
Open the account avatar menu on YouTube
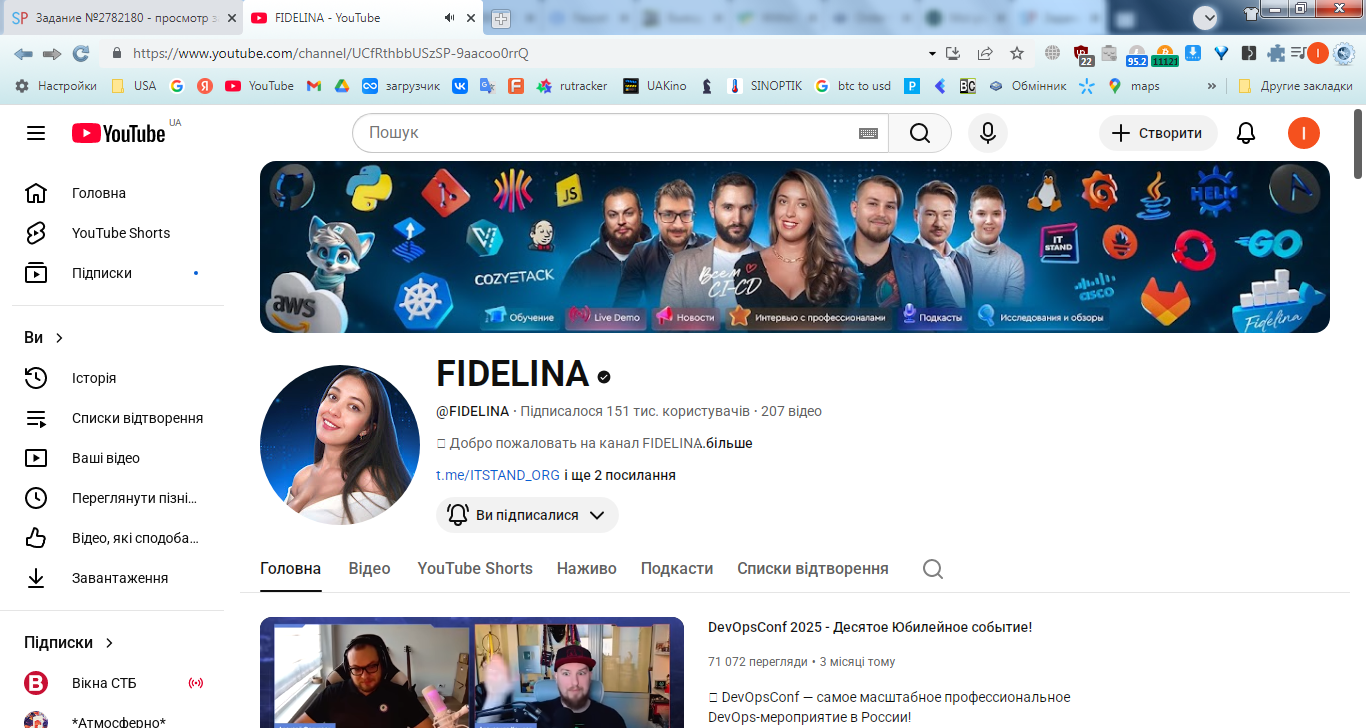[x=1304, y=133]
